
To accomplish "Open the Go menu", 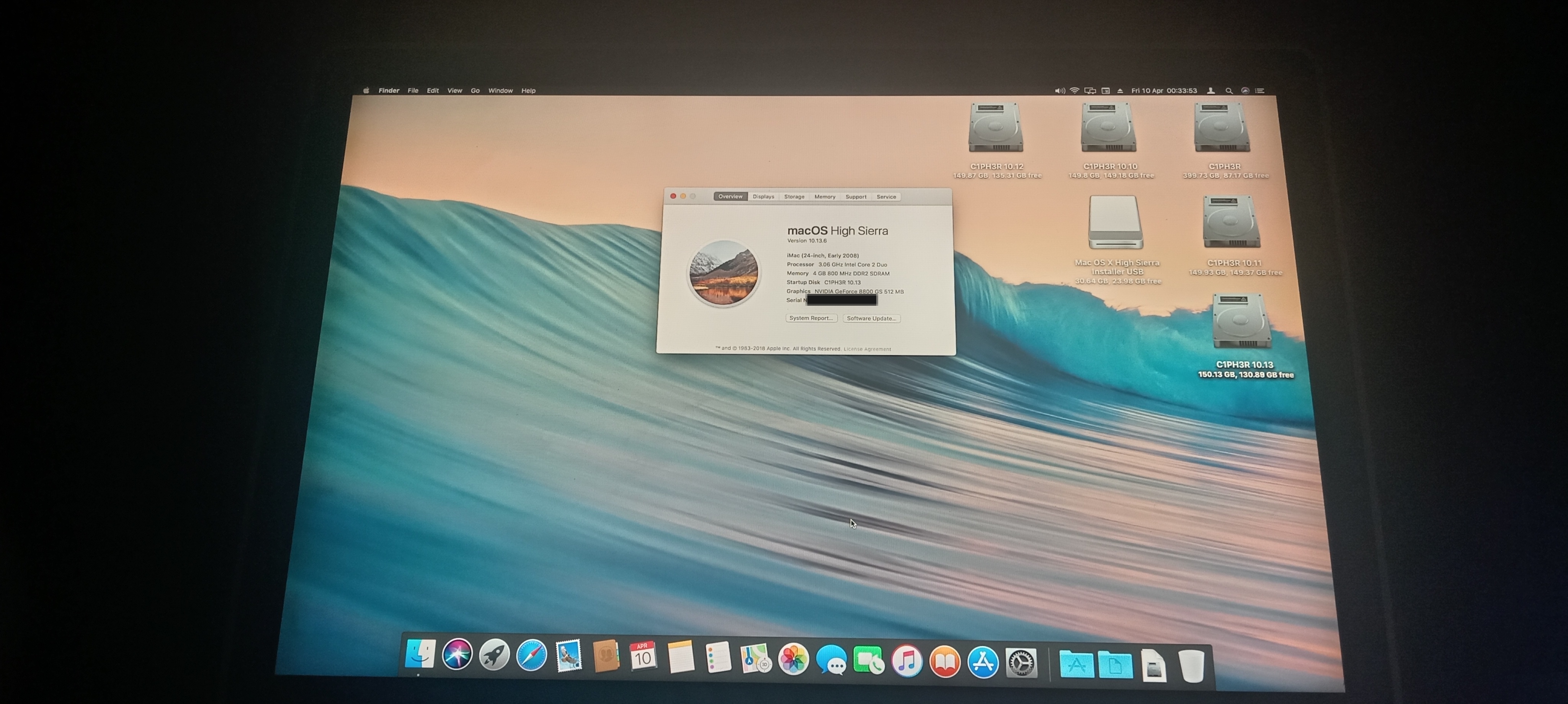I will (475, 91).
